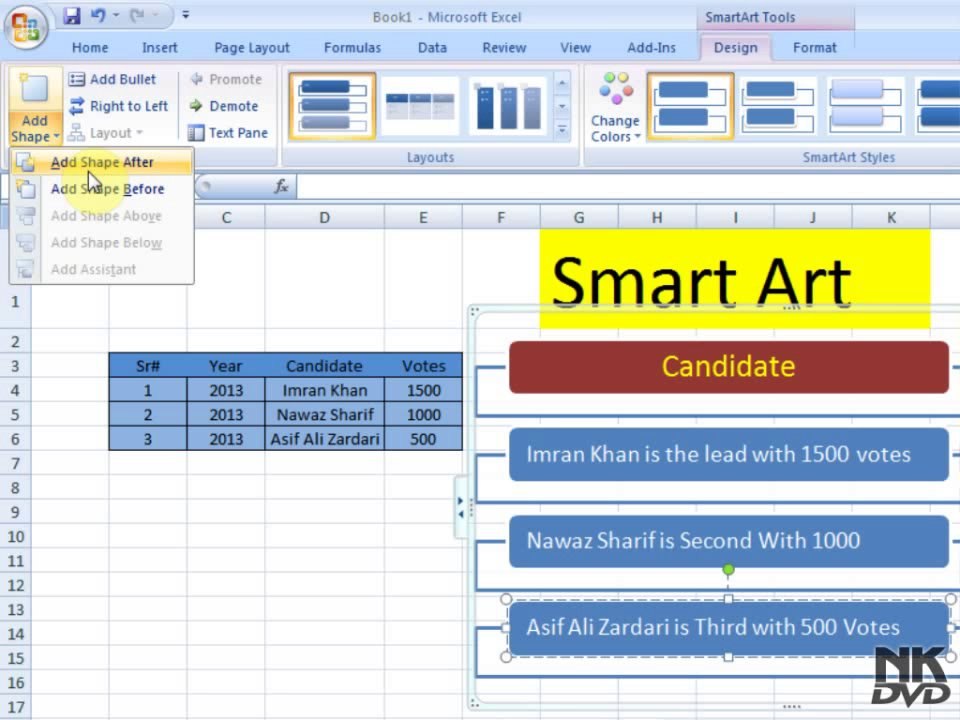Viewport: 960px width, 720px height.
Task: Select the Imran Khan SmartArt shape
Action: (729, 454)
